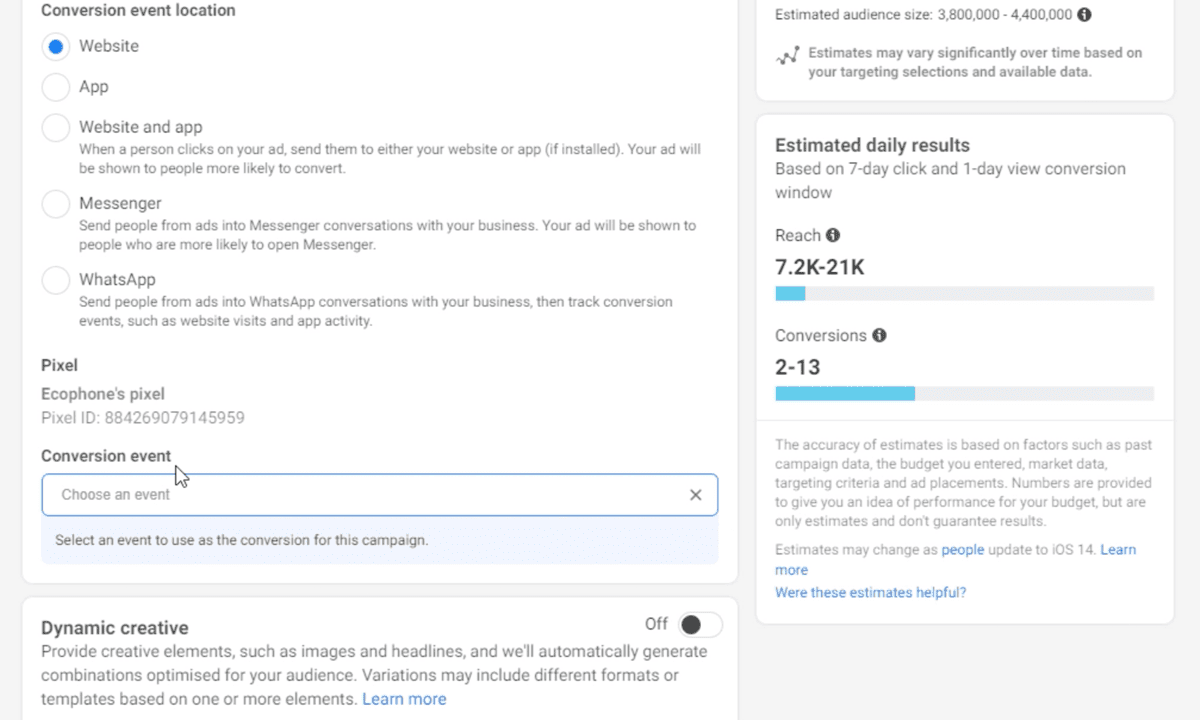Click the Reach progress bar
This screenshot has height=720, width=1200.
point(963,293)
